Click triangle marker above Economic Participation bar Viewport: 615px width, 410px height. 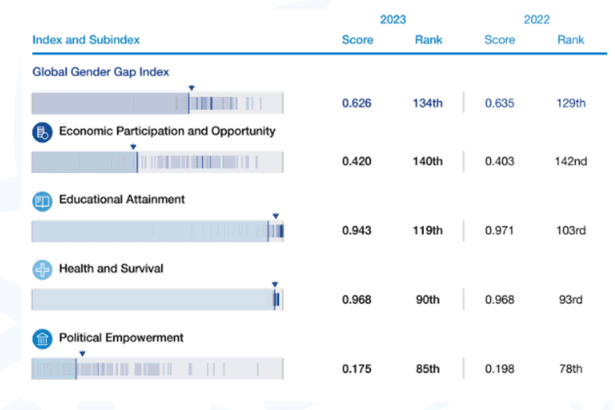click(x=135, y=146)
